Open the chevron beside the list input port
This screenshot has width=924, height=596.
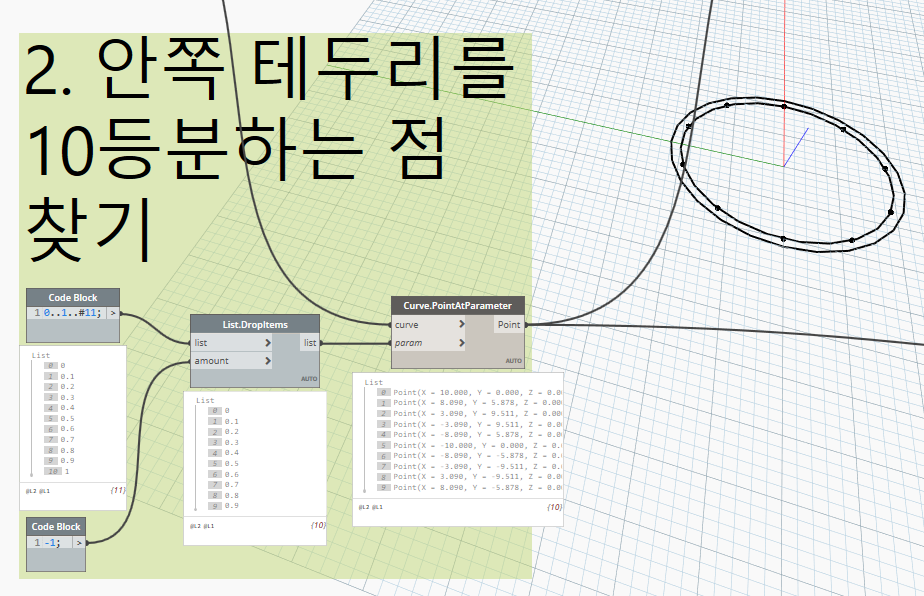tap(268, 343)
